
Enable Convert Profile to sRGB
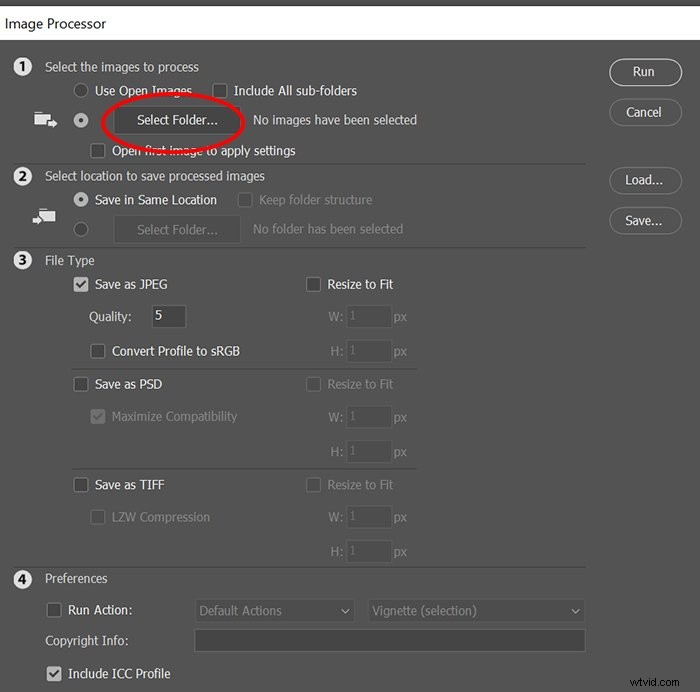tap(98, 351)
